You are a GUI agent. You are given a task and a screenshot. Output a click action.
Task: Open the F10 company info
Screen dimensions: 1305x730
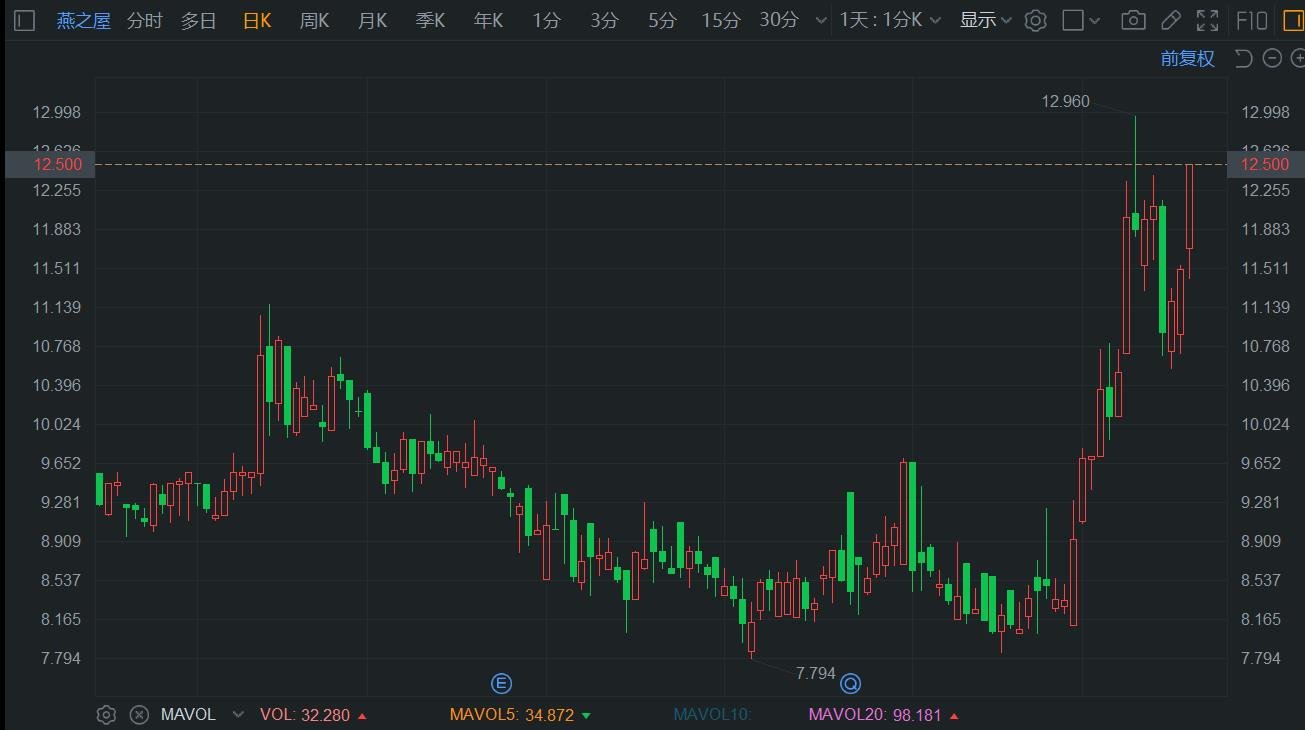click(x=1252, y=20)
